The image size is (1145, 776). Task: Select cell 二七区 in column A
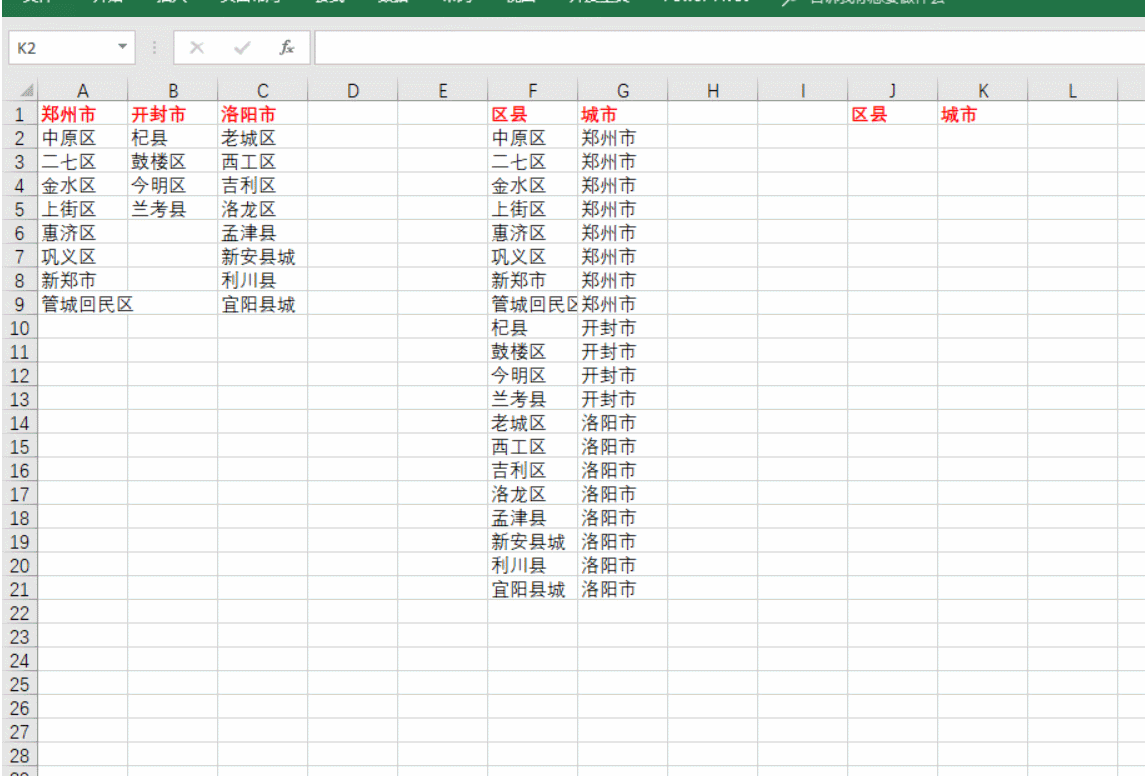[x=83, y=161]
